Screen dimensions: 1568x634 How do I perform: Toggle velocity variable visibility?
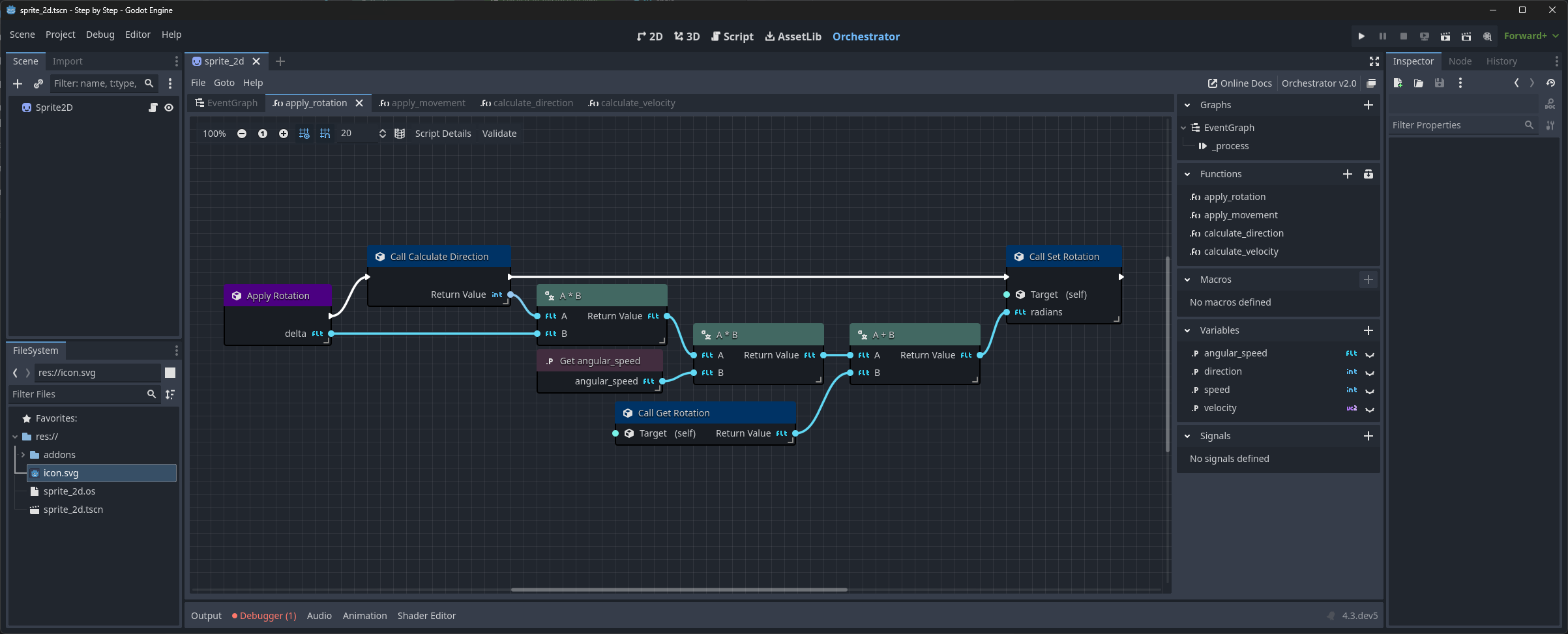[1370, 409]
